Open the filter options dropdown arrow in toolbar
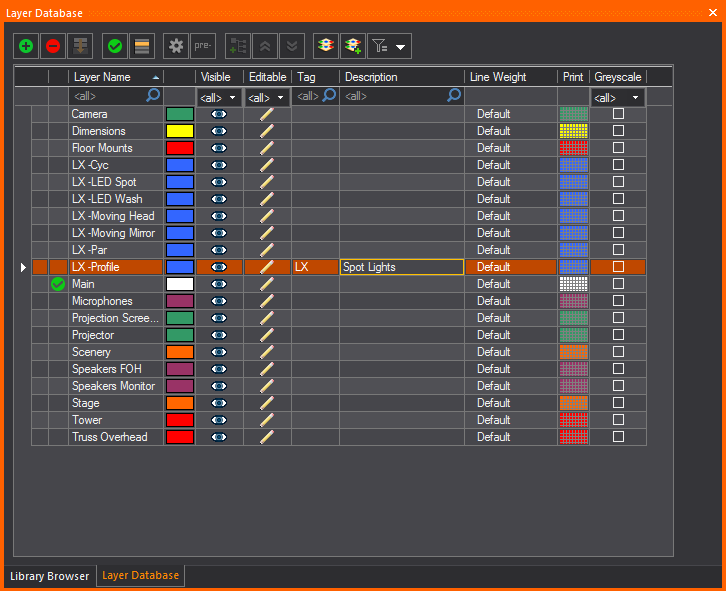The image size is (726, 591). (x=401, y=47)
